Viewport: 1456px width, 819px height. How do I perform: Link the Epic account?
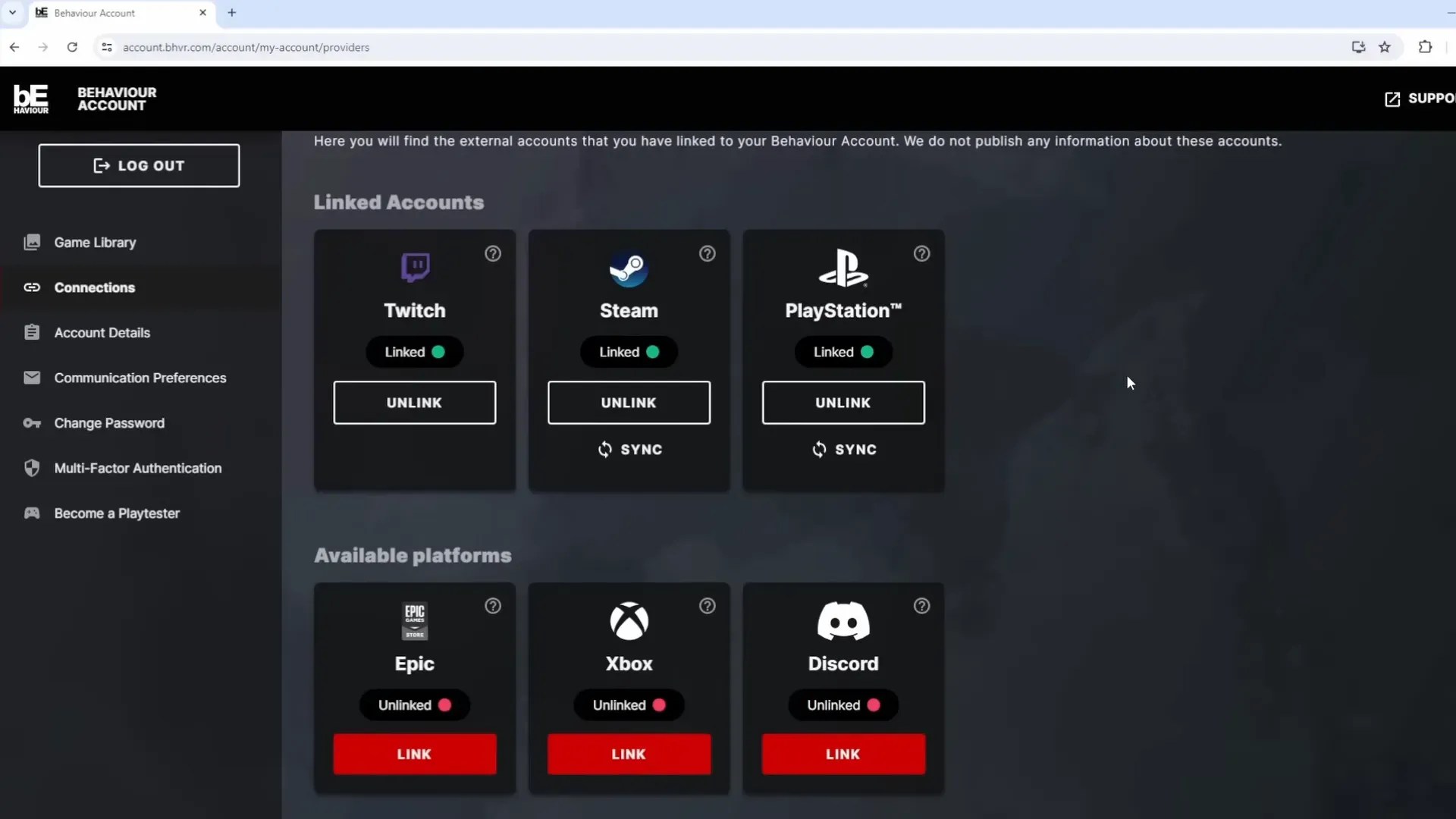point(414,754)
